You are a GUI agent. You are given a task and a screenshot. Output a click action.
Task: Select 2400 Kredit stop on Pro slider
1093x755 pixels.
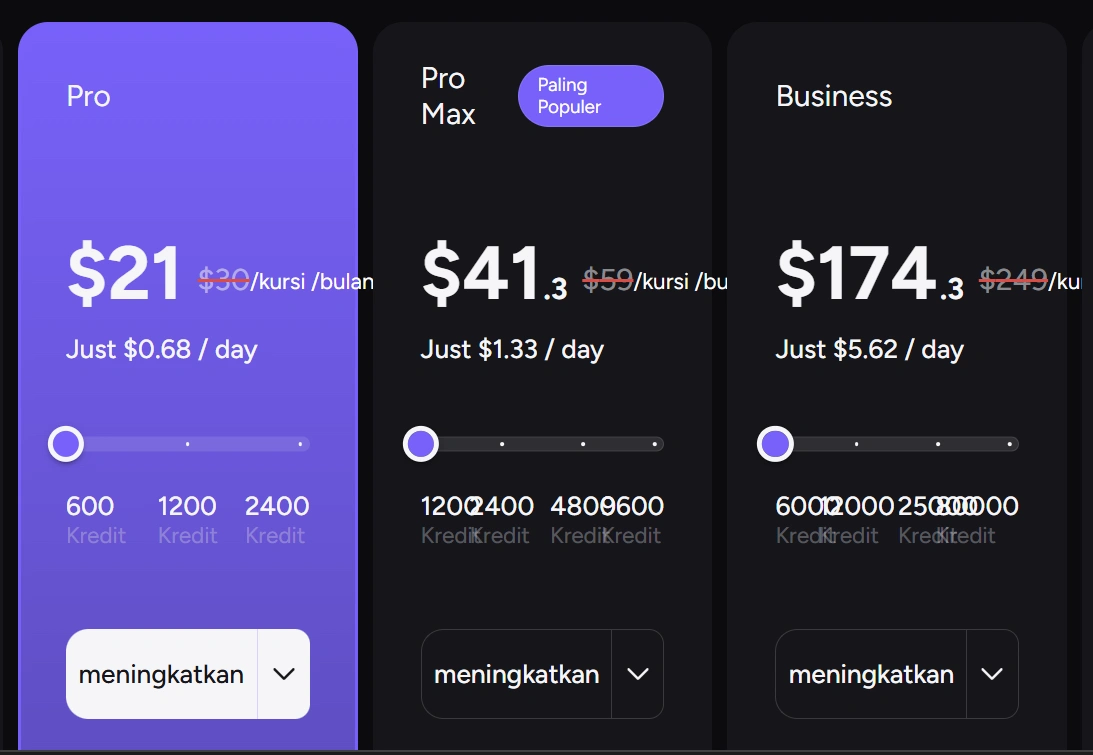click(300, 443)
